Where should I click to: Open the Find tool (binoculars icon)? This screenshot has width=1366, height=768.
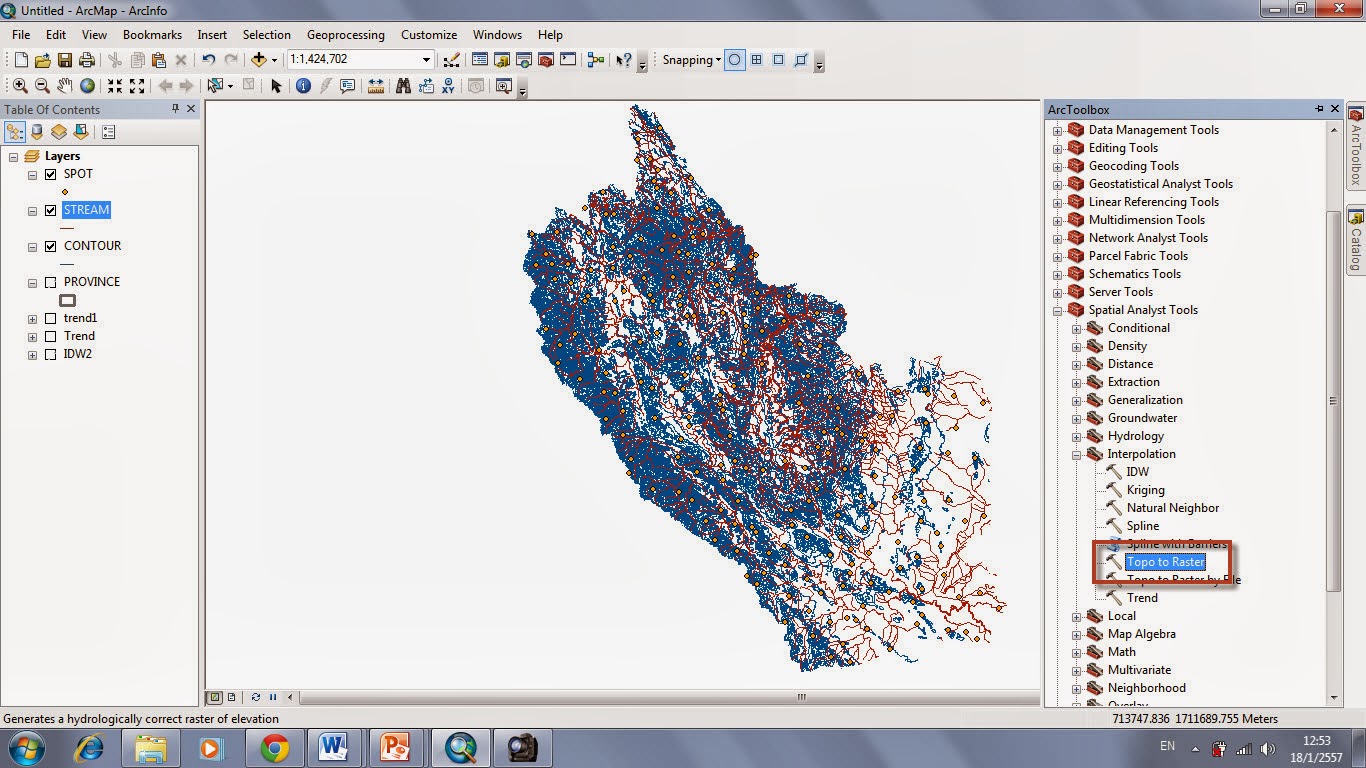click(404, 86)
